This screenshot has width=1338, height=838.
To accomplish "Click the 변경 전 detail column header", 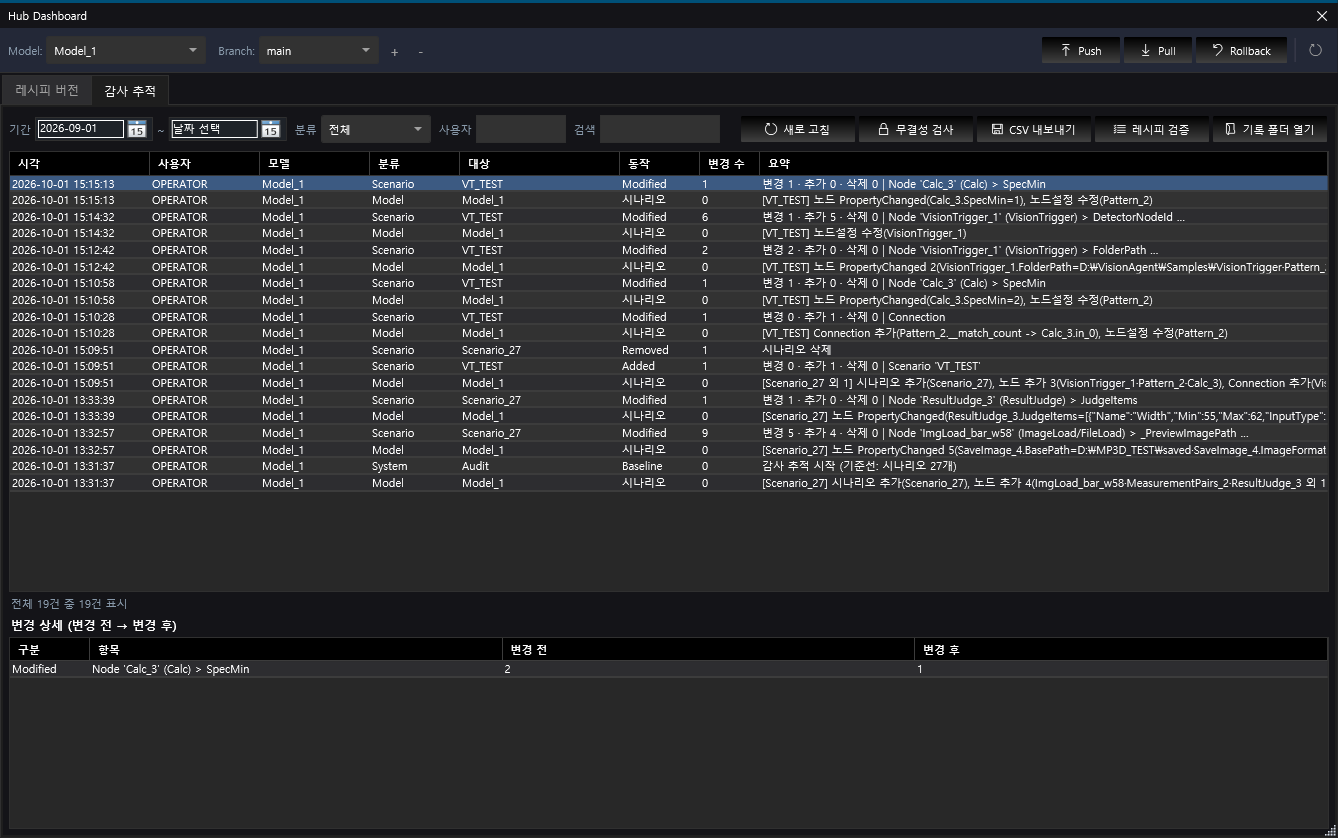I will pos(708,650).
